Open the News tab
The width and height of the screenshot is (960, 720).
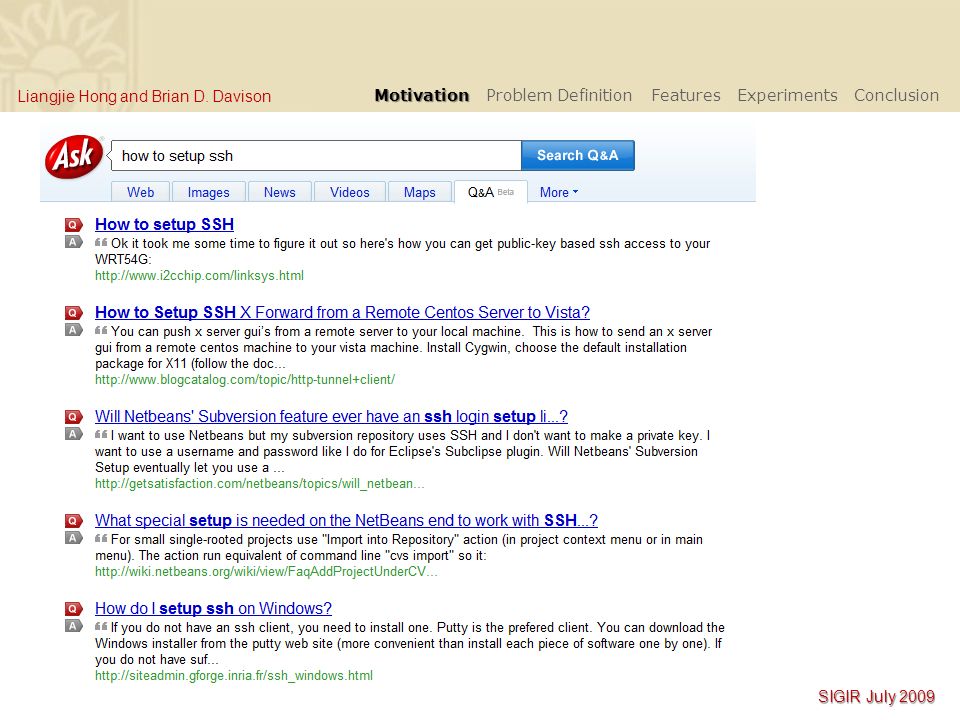(x=279, y=192)
